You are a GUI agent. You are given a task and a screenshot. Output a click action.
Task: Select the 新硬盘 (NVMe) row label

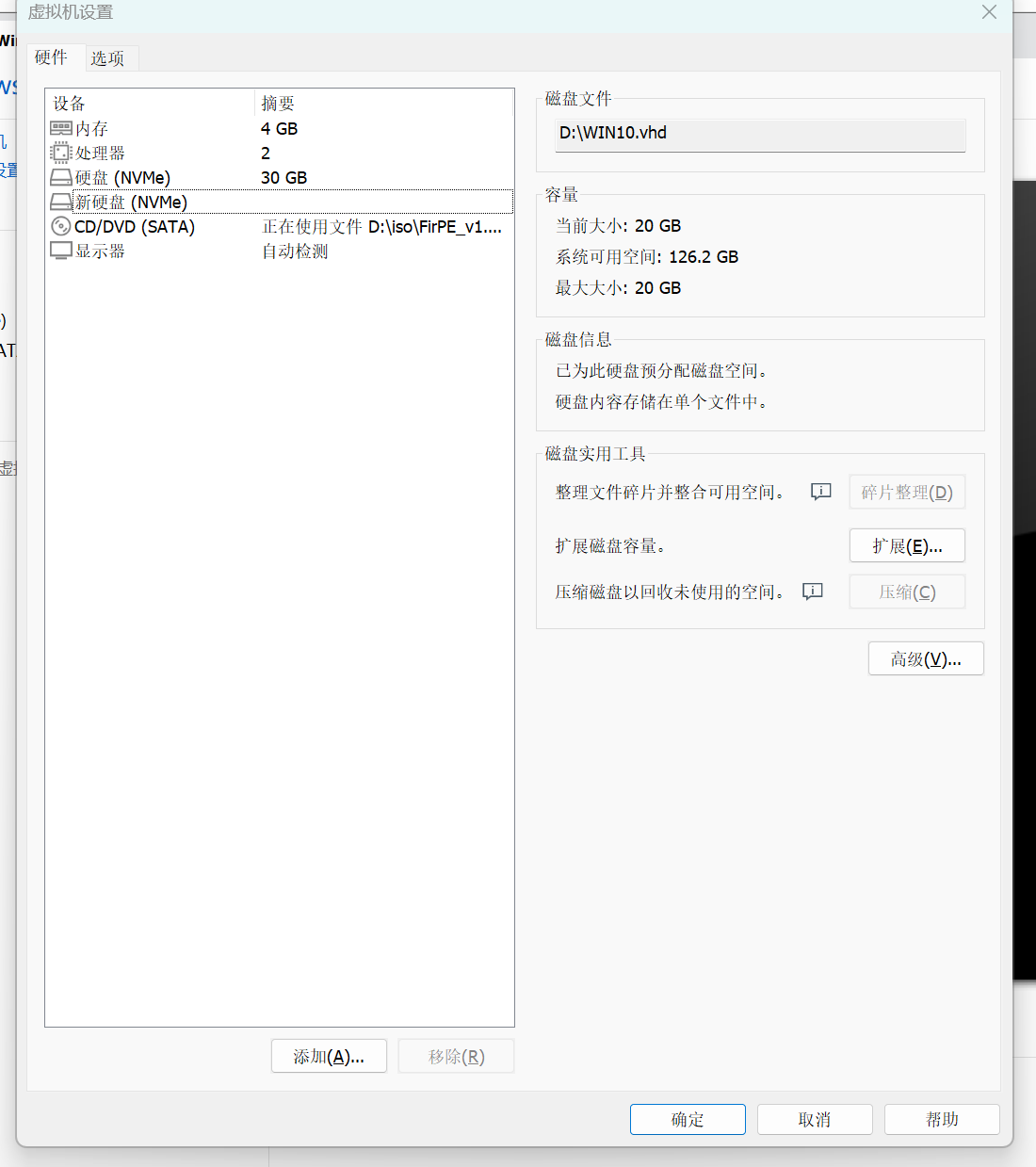pos(131,202)
